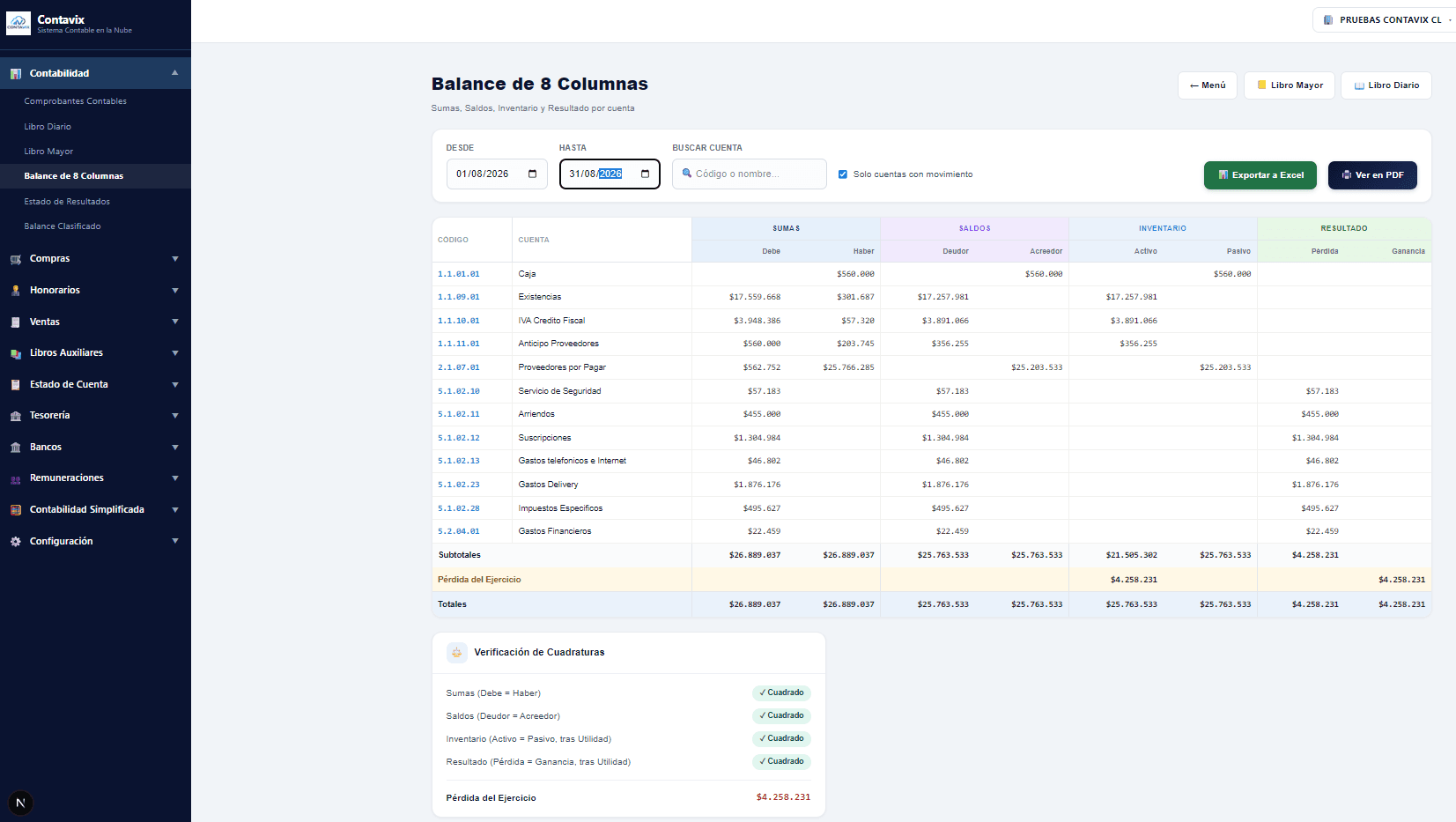Viewport: 1456px width, 822px height.
Task: Click the Libro Mayor top button
Action: coord(1290,85)
